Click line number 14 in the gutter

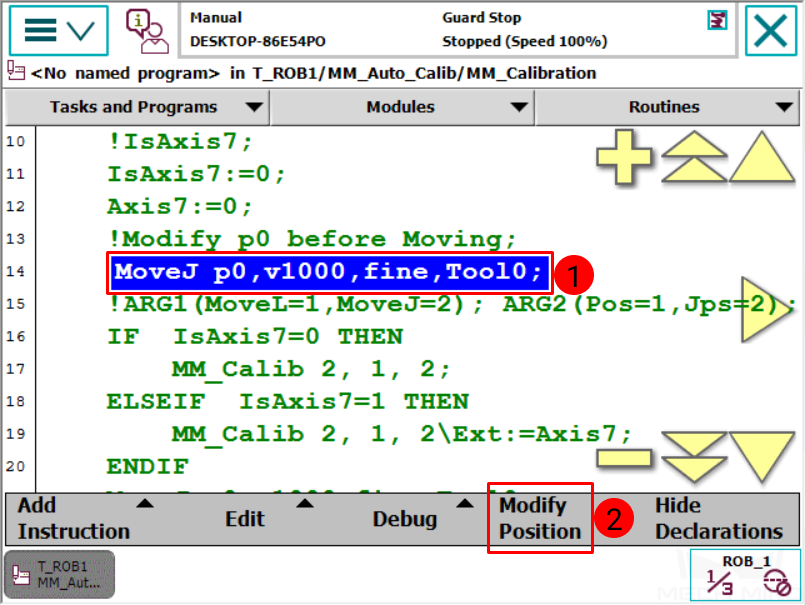point(15,272)
